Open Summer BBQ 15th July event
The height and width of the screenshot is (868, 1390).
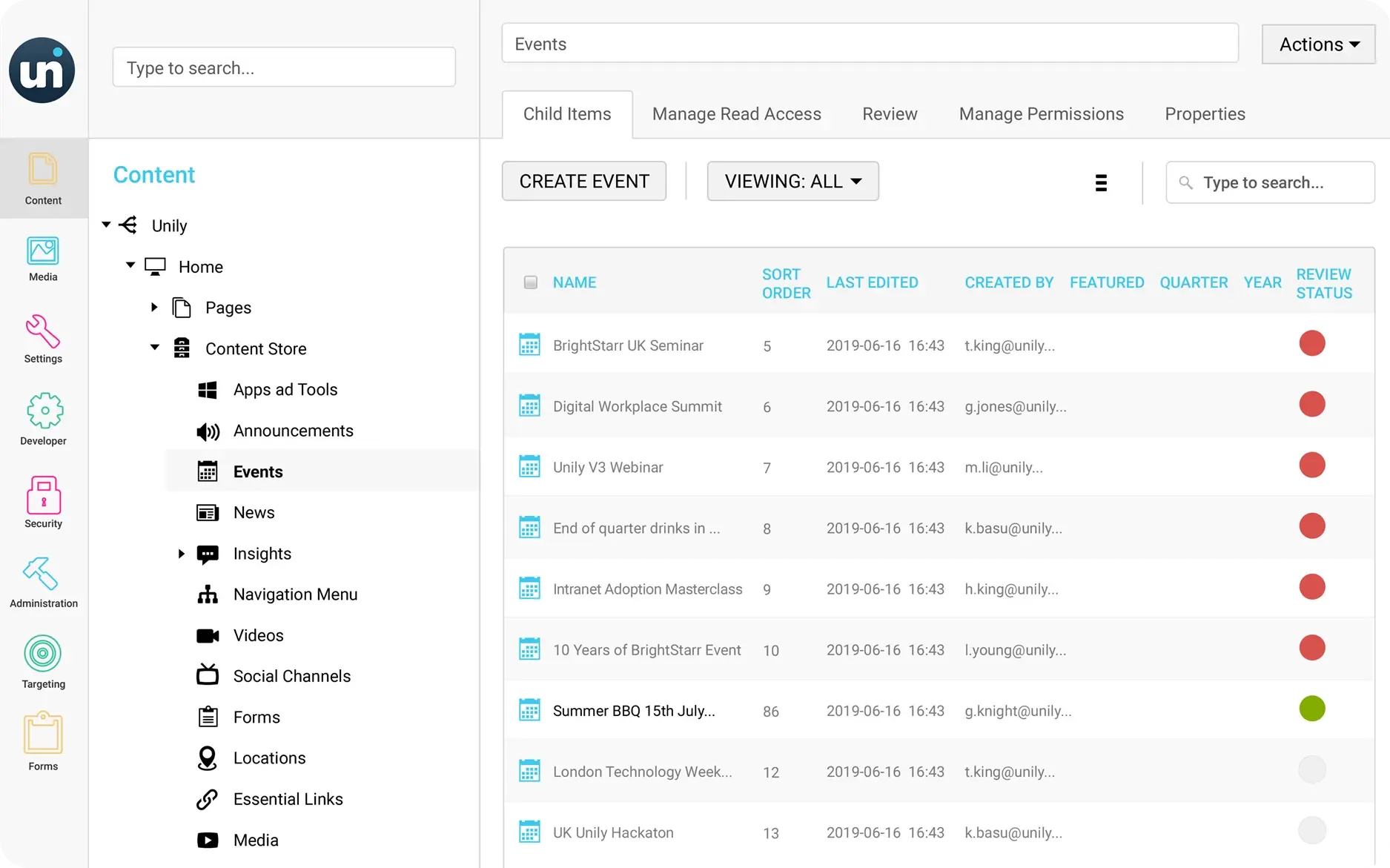pos(634,711)
